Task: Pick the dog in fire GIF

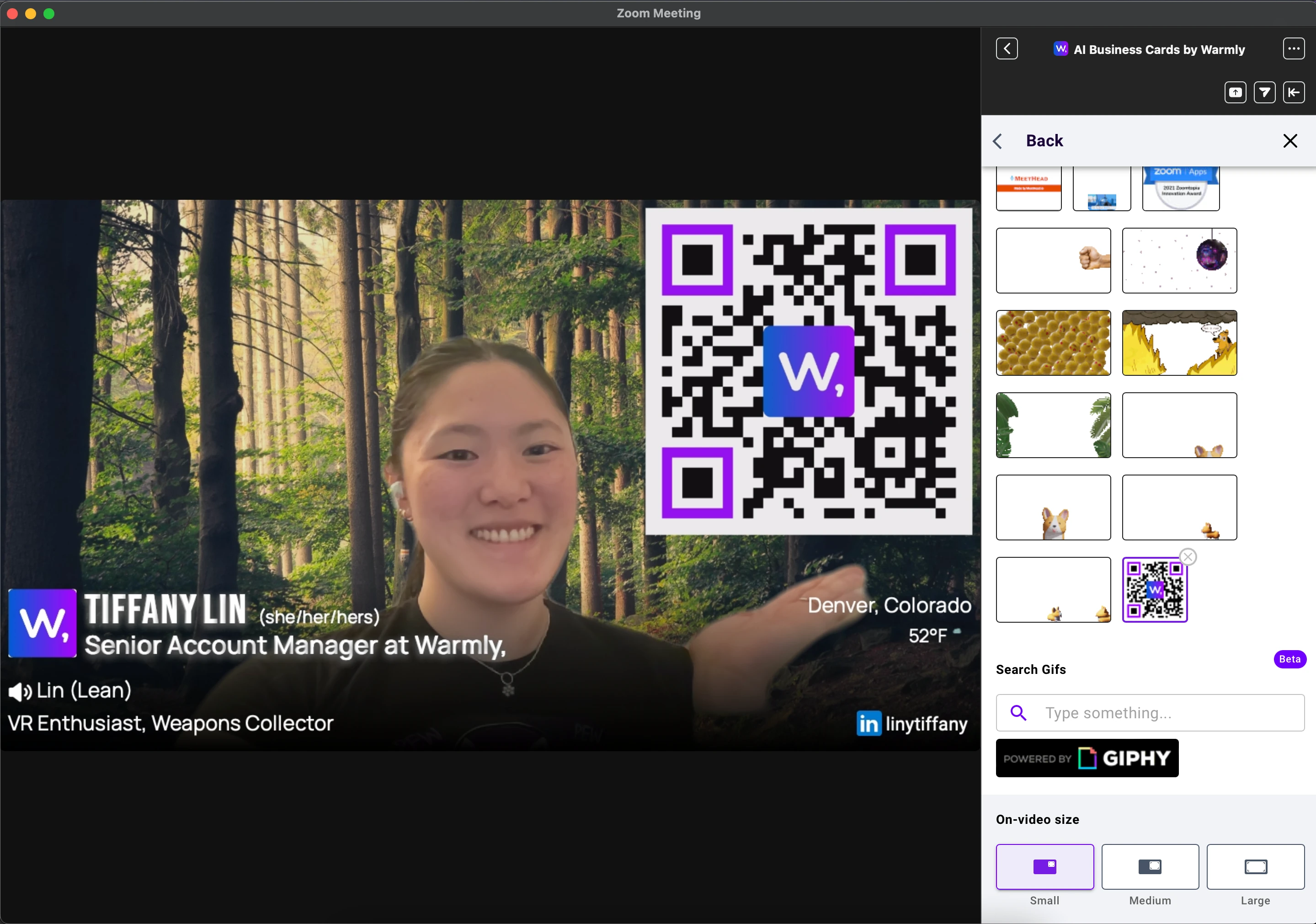Action: click(1179, 343)
